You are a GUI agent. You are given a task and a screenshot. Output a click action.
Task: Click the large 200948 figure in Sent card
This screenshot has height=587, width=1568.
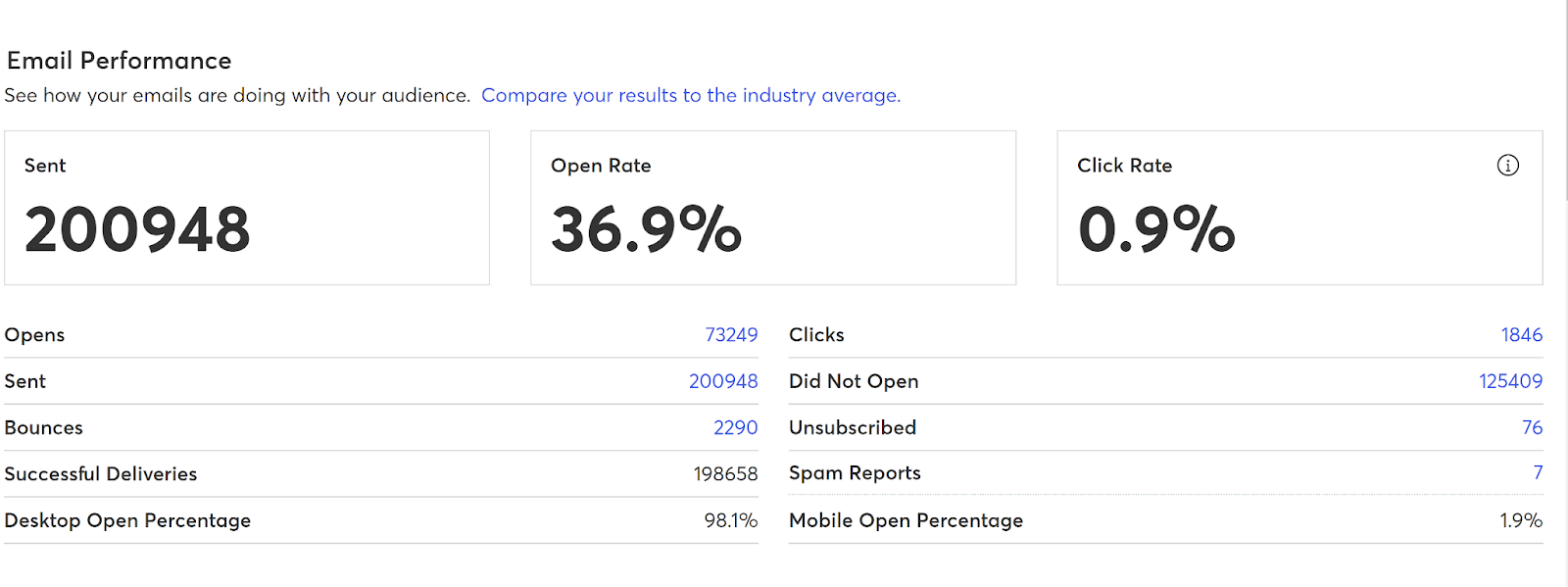click(137, 230)
